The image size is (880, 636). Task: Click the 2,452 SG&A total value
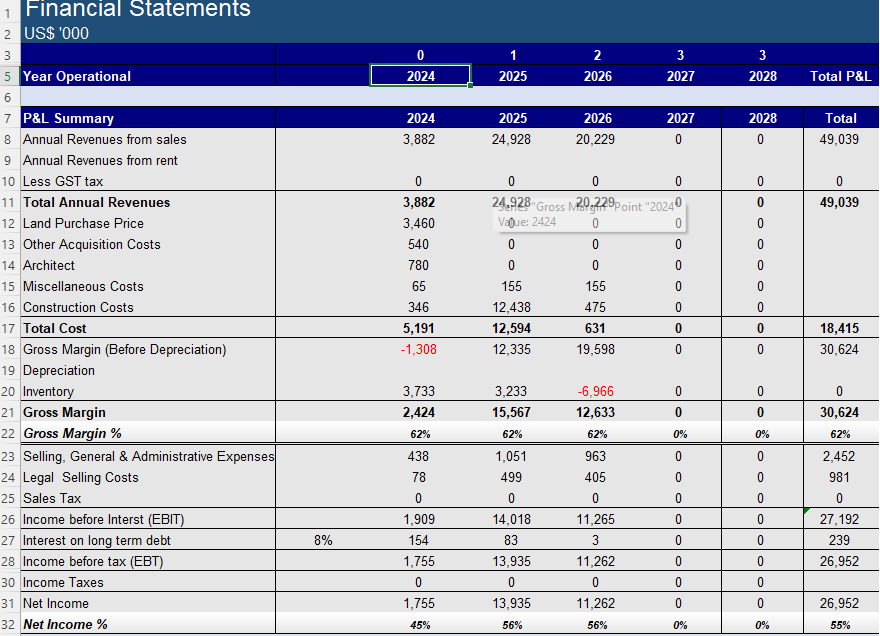click(x=839, y=456)
